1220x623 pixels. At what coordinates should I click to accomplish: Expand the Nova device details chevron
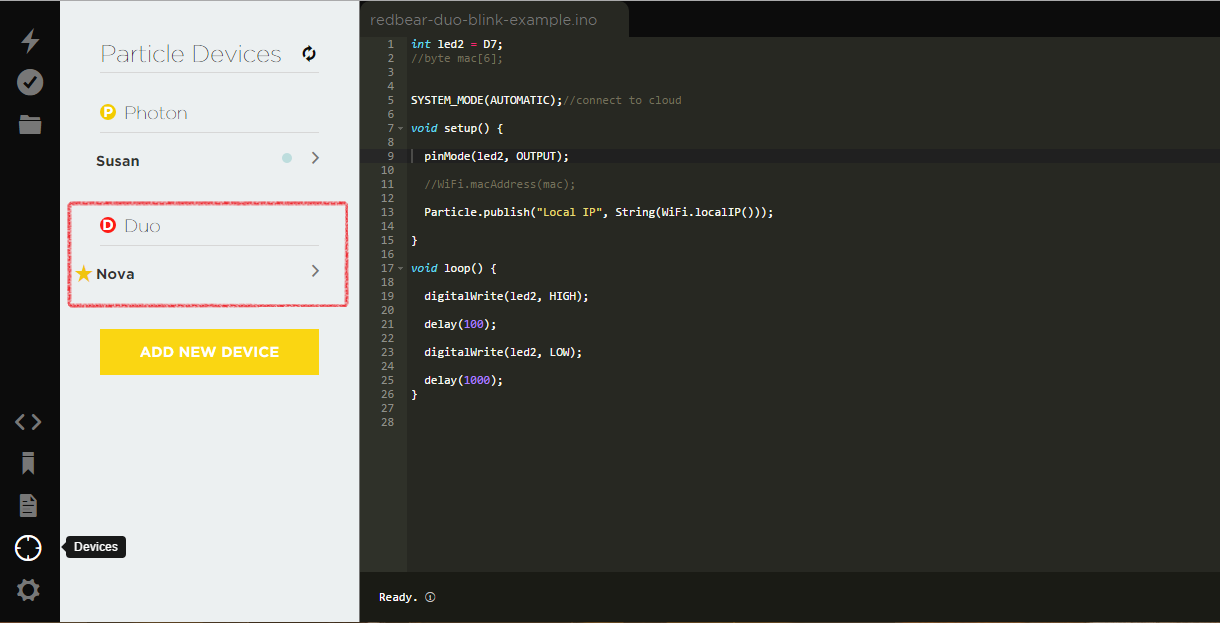click(x=315, y=271)
